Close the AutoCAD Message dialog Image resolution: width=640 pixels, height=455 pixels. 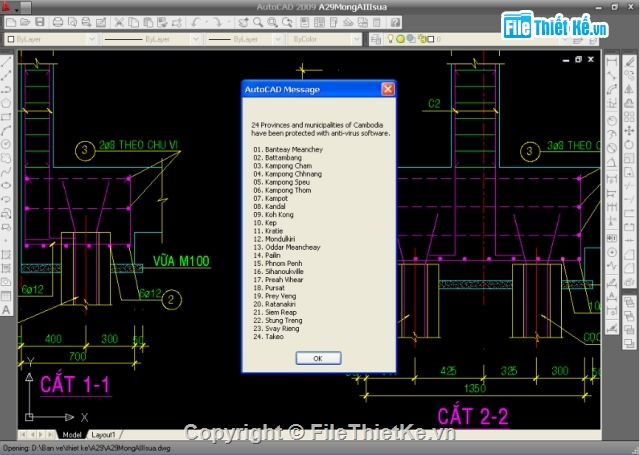coord(388,89)
